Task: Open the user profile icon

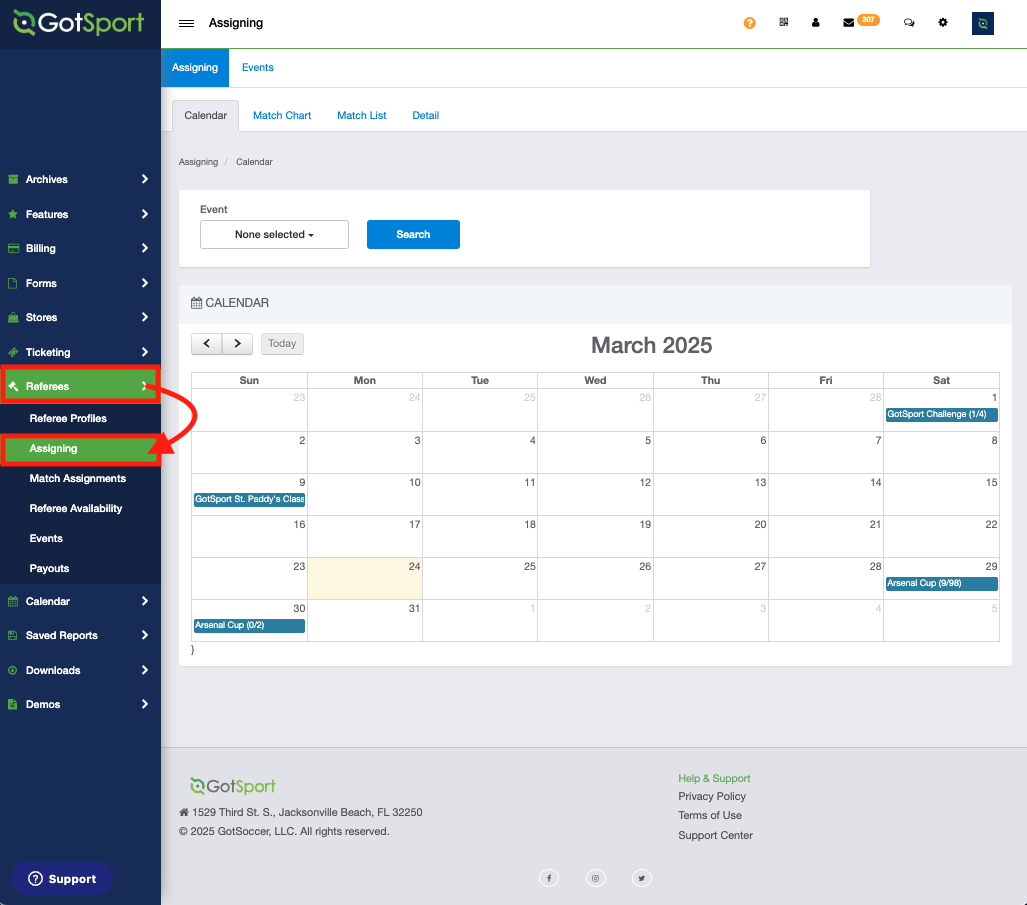Action: pos(816,22)
